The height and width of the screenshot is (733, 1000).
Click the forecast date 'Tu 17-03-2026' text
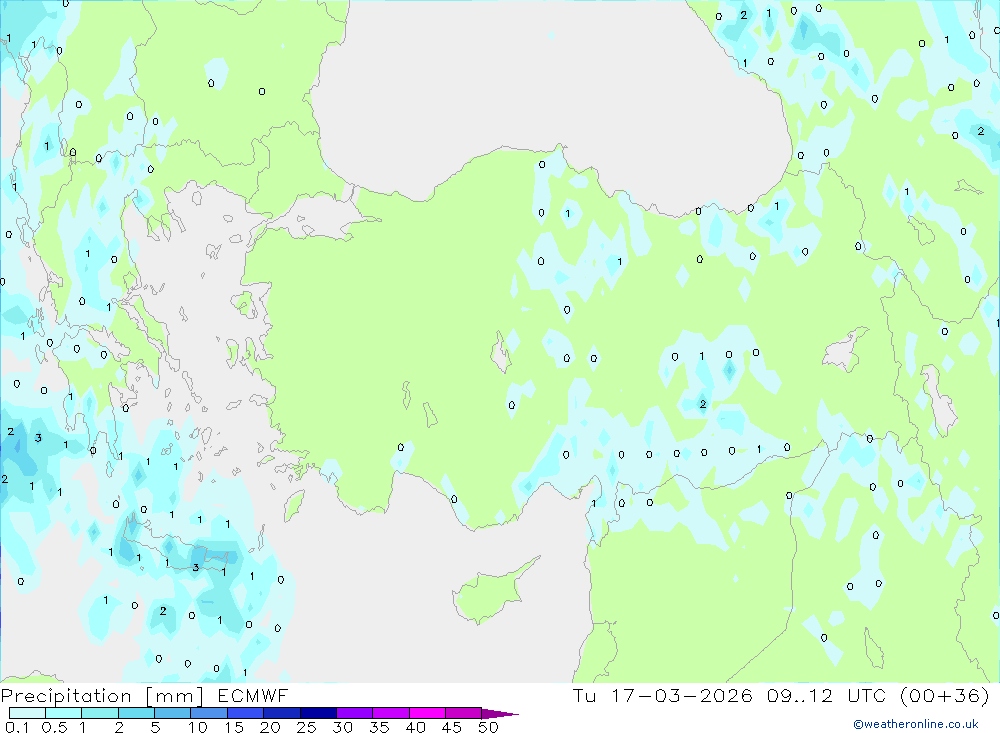pos(663,695)
